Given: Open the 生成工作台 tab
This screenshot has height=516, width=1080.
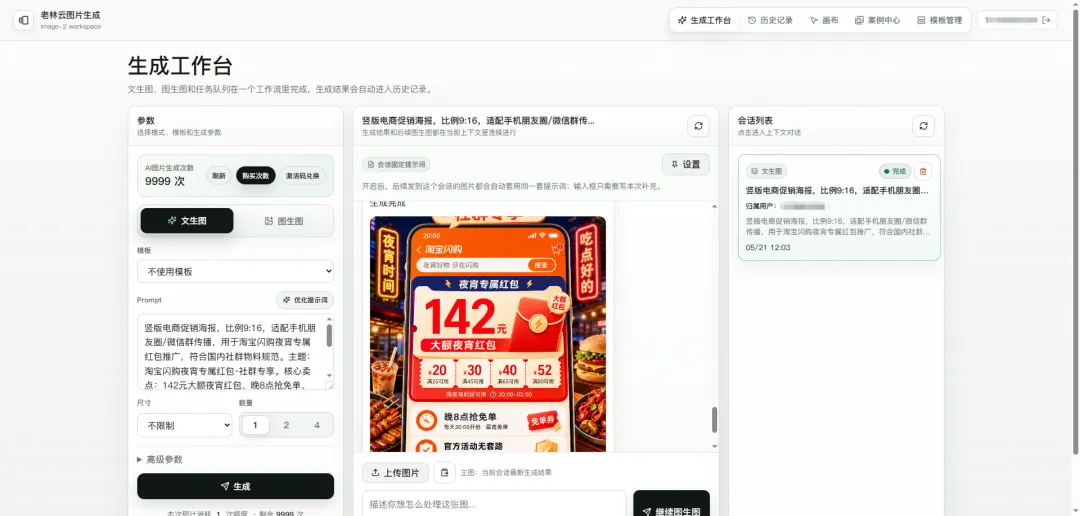Looking at the screenshot, I should (704, 20).
